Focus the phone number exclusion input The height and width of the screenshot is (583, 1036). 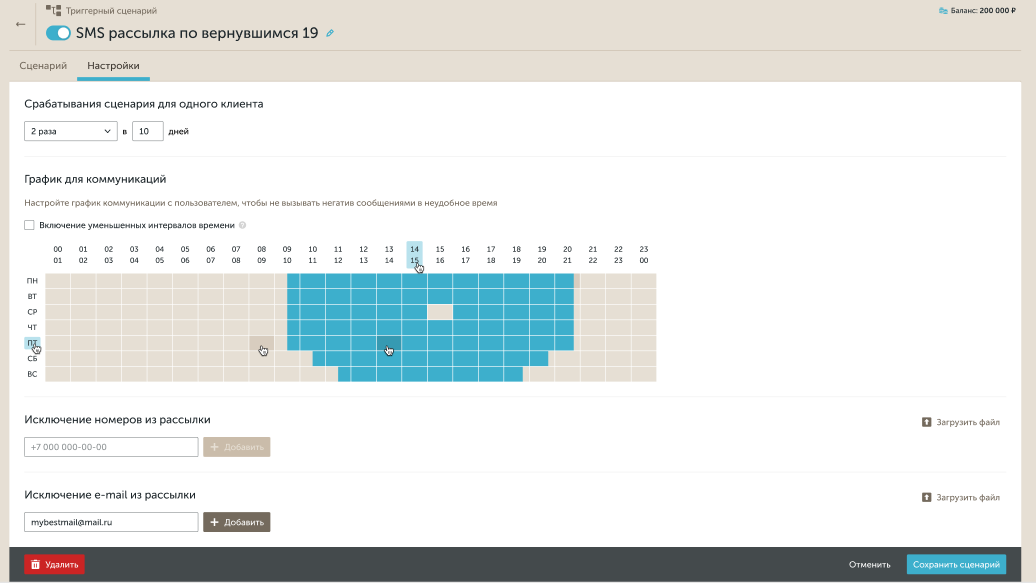(111, 447)
